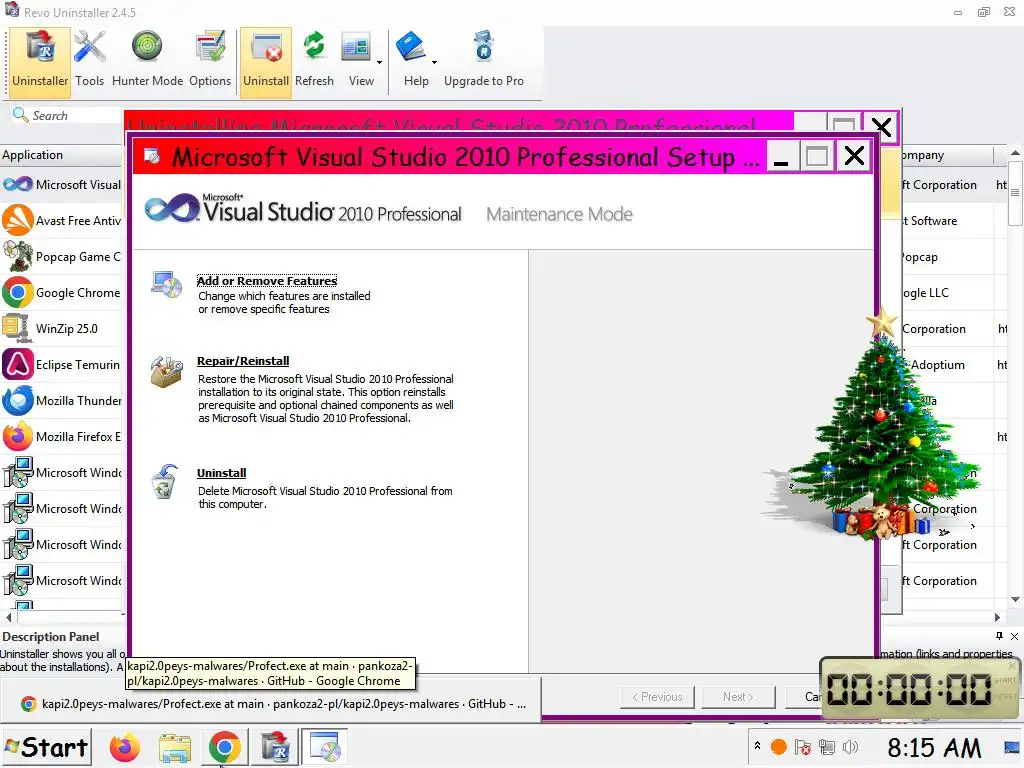The image size is (1024, 768).
Task: Click the Add or Remove Features icon
Action: click(x=167, y=285)
